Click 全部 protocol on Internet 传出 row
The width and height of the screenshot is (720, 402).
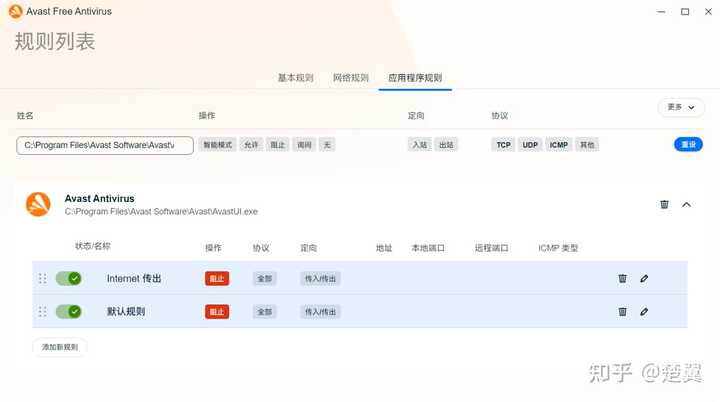click(264, 278)
